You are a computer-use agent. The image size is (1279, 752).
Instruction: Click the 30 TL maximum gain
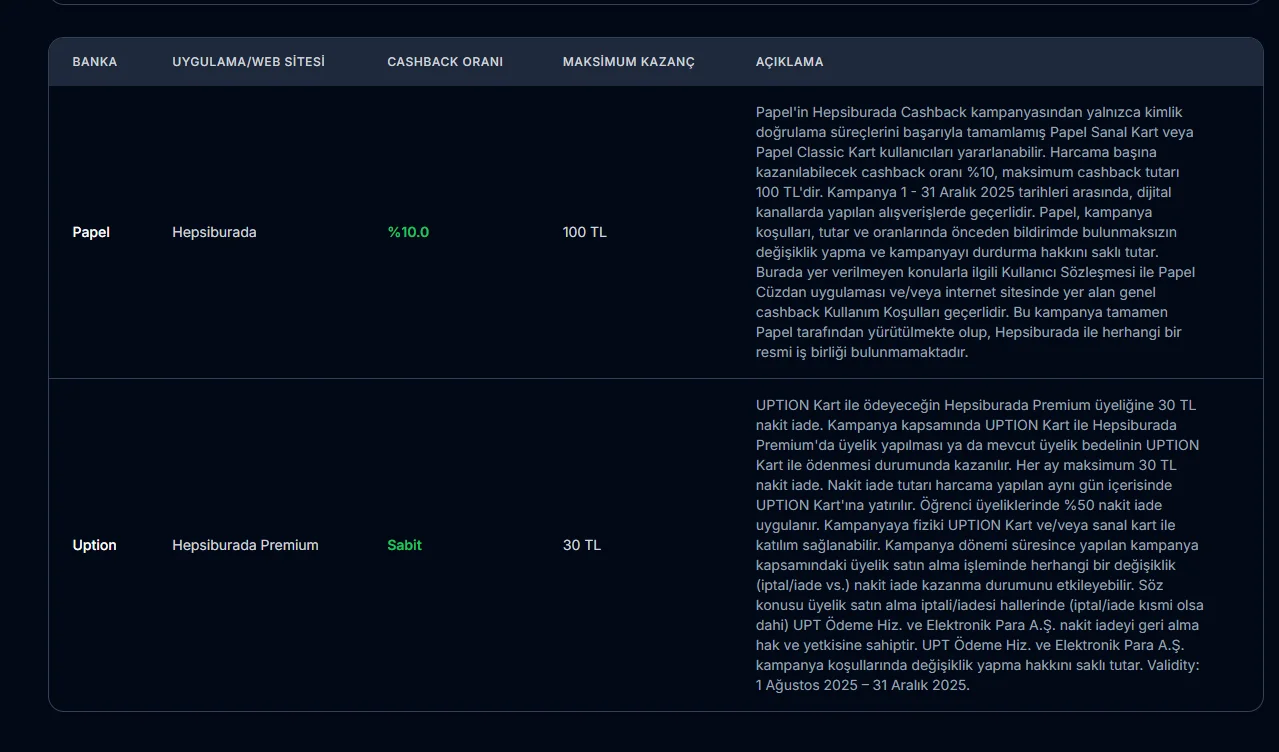pos(582,545)
